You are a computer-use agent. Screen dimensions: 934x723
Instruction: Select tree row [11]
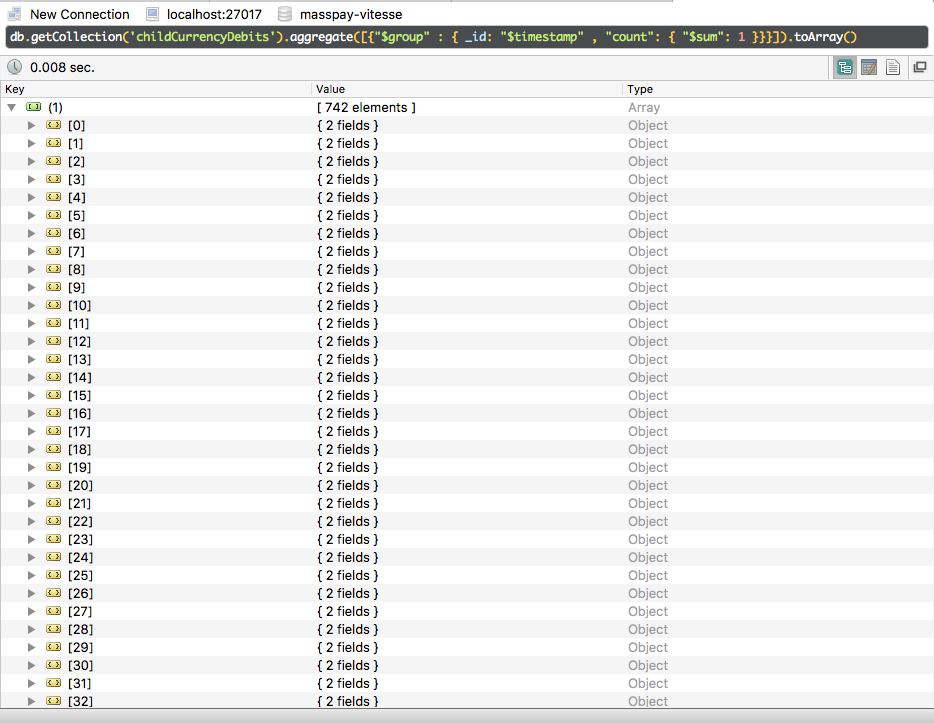(466, 323)
